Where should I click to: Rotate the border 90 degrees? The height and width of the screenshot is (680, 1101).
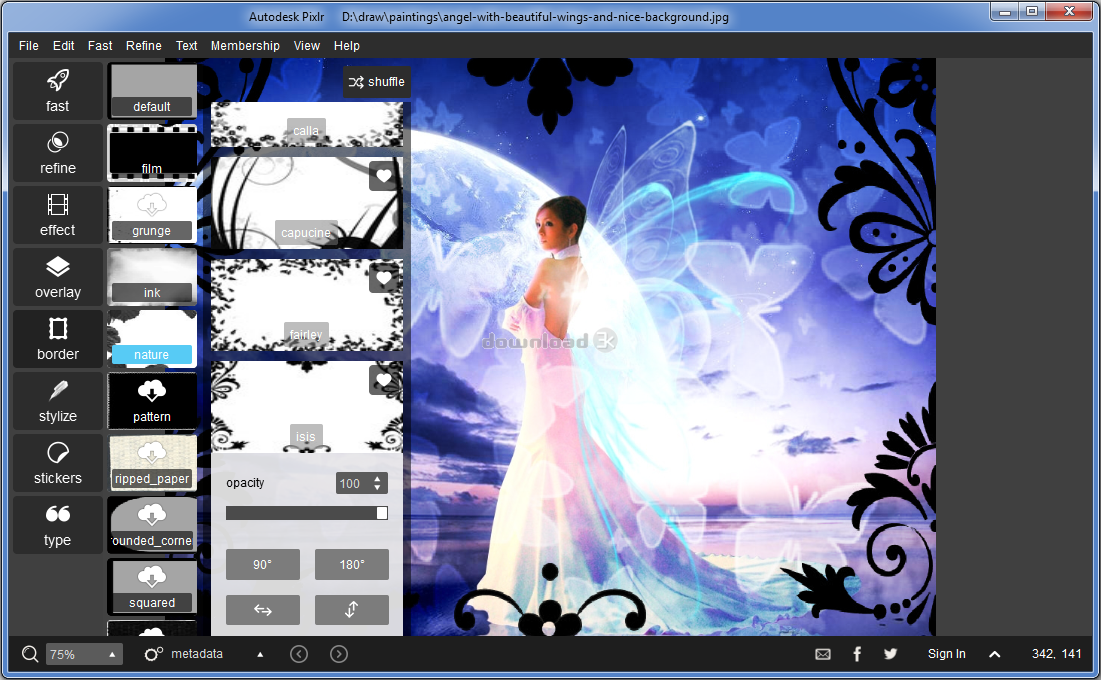click(x=262, y=564)
